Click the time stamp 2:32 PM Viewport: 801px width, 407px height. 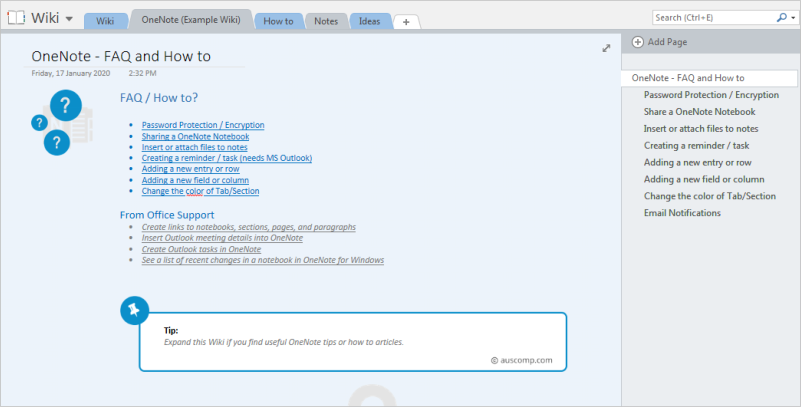(x=143, y=73)
